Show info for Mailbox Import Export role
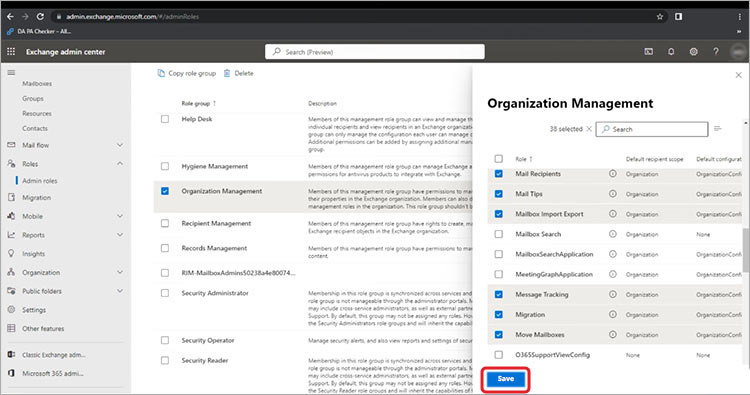Image resolution: width=750 pixels, height=395 pixels. point(613,214)
